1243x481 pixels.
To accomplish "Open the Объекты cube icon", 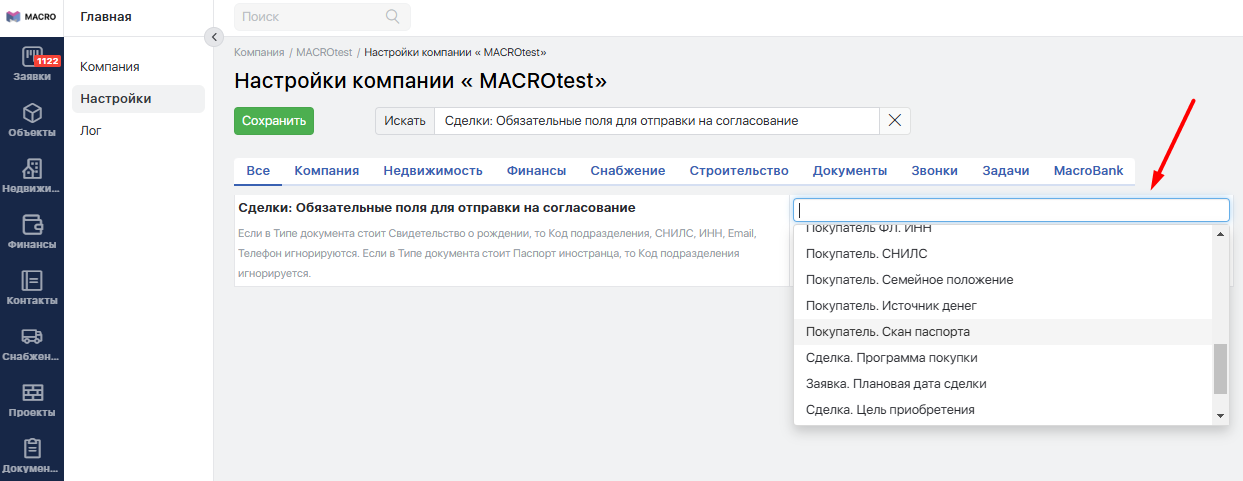I will (32, 113).
